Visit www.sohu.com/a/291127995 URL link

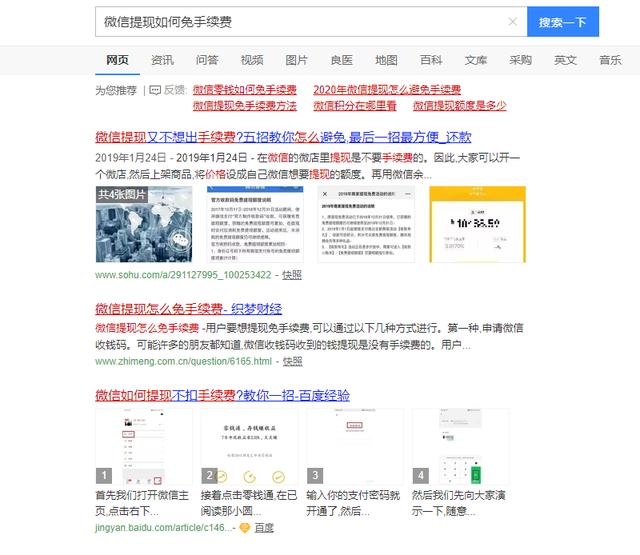[183, 275]
